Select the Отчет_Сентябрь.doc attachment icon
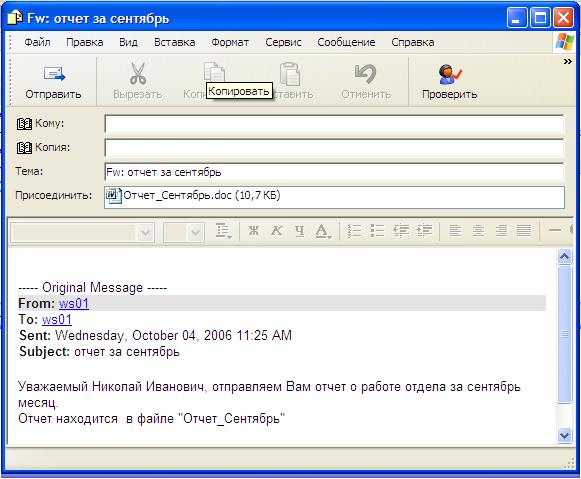Image resolution: width=581 pixels, height=479 pixels. (113, 196)
